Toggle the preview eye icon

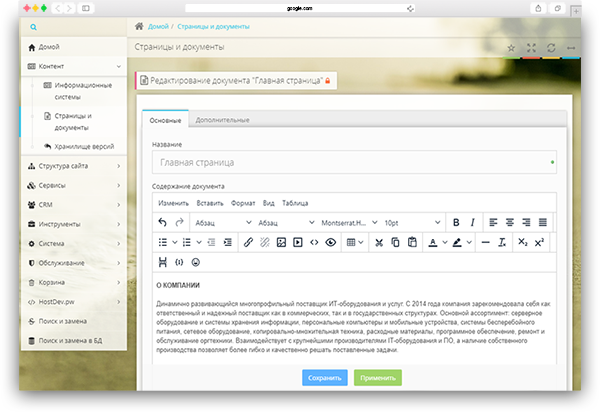tap(330, 242)
